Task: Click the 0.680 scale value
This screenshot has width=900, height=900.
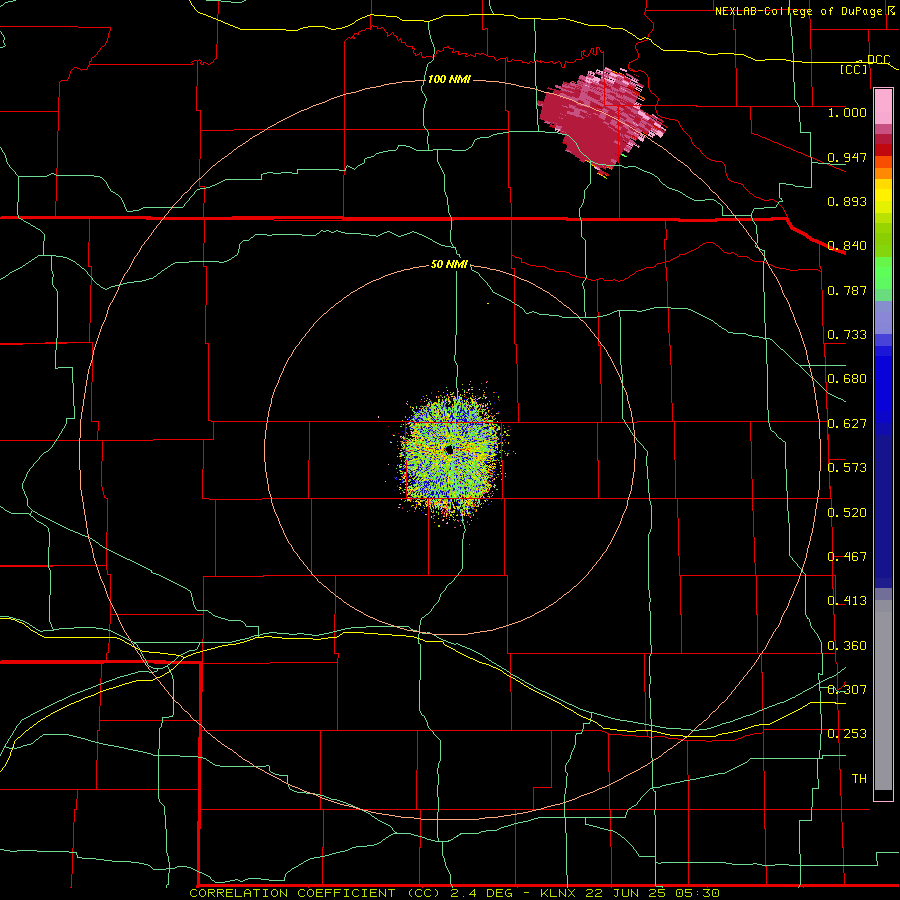Action: (x=847, y=379)
